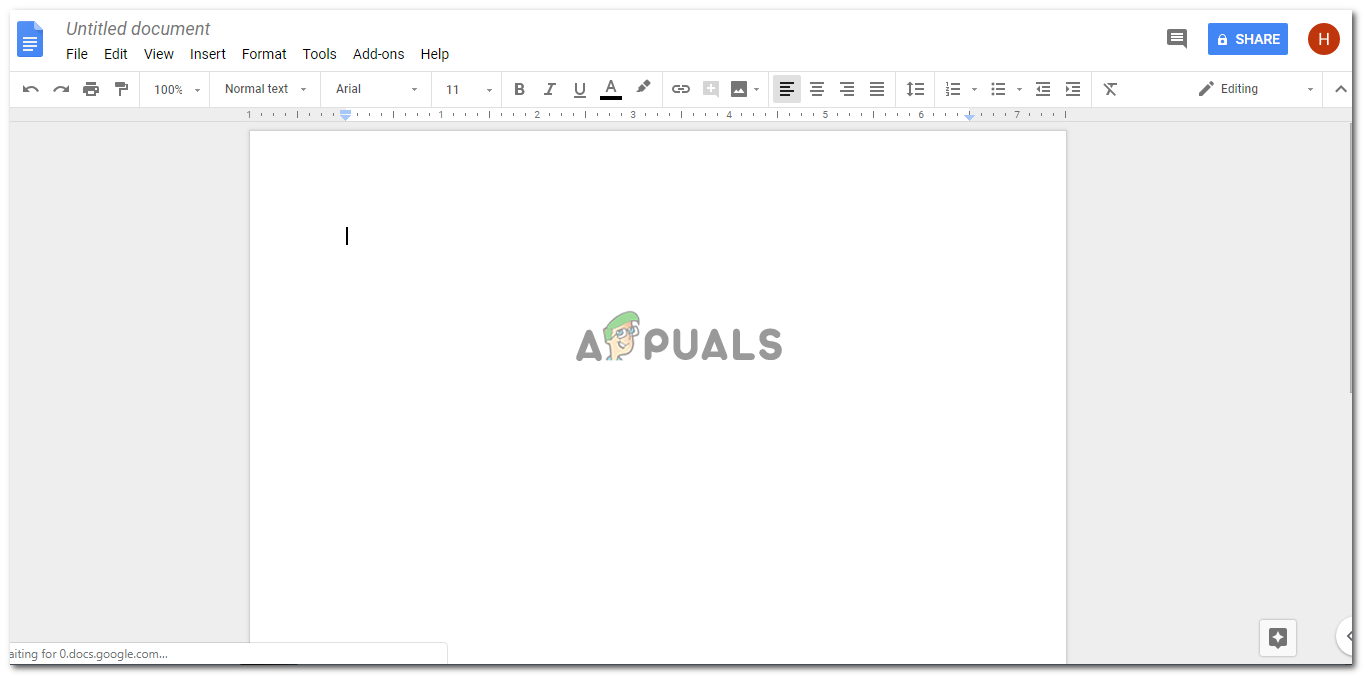Open the Editing mode dropdown
1363x676 pixels.
point(1256,89)
